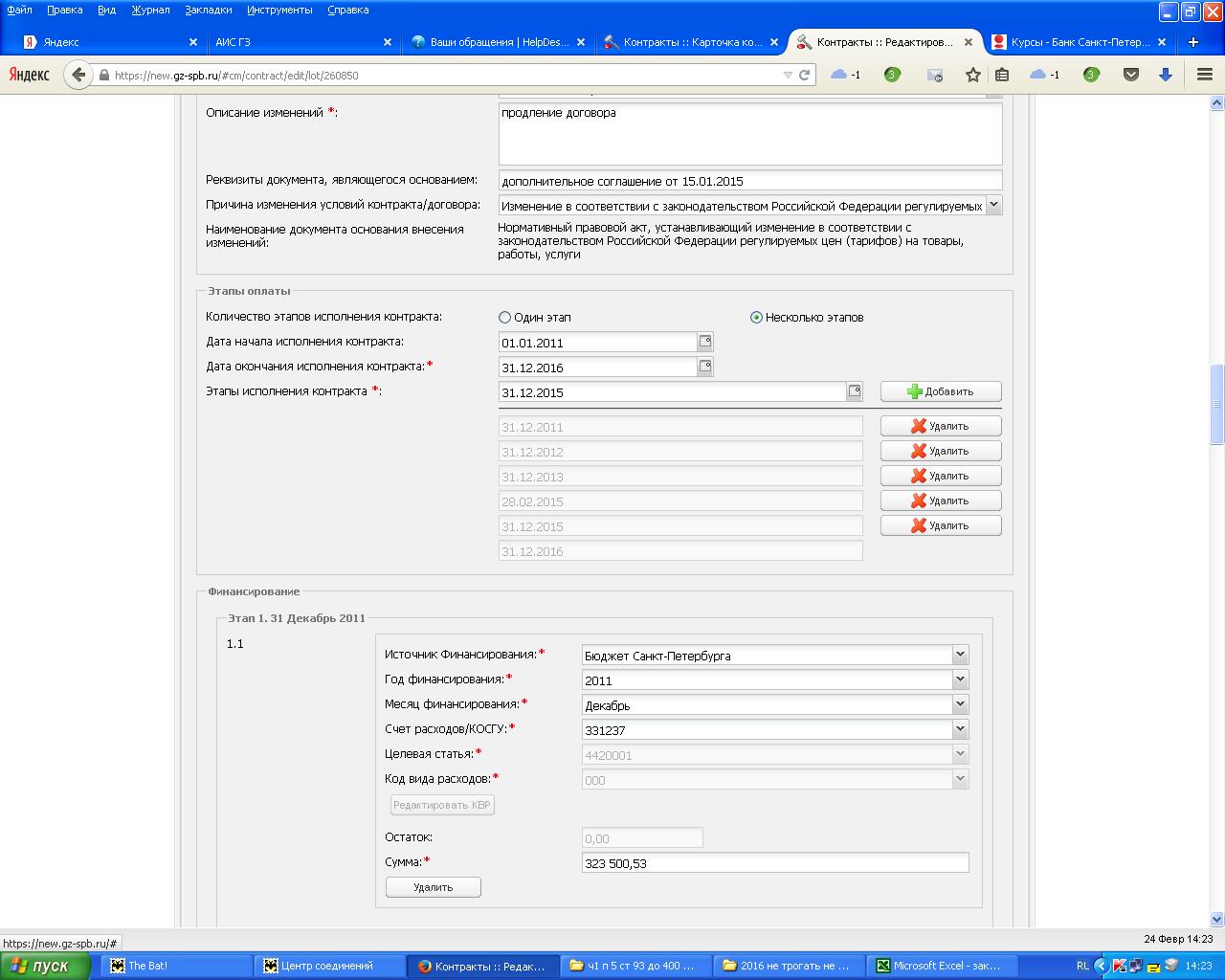The image size is (1225, 980).
Task: Click the scrollbar down arrow
Action: pos(1216,919)
